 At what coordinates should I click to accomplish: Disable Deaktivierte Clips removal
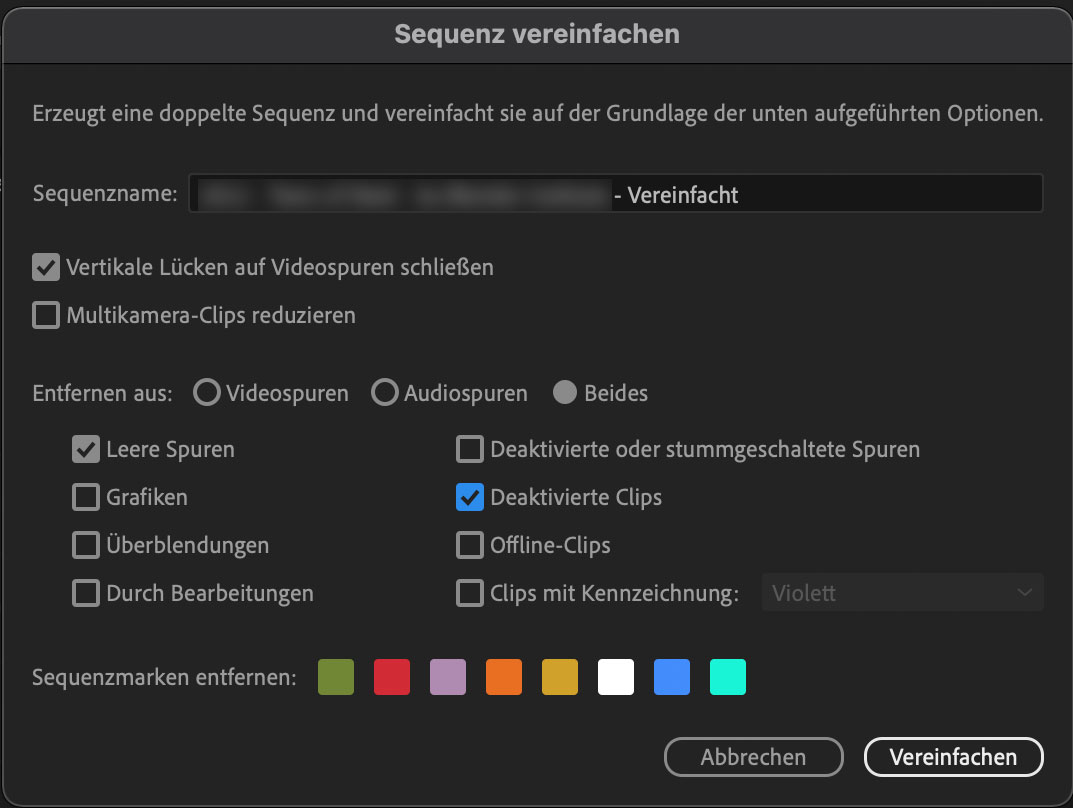[469, 497]
